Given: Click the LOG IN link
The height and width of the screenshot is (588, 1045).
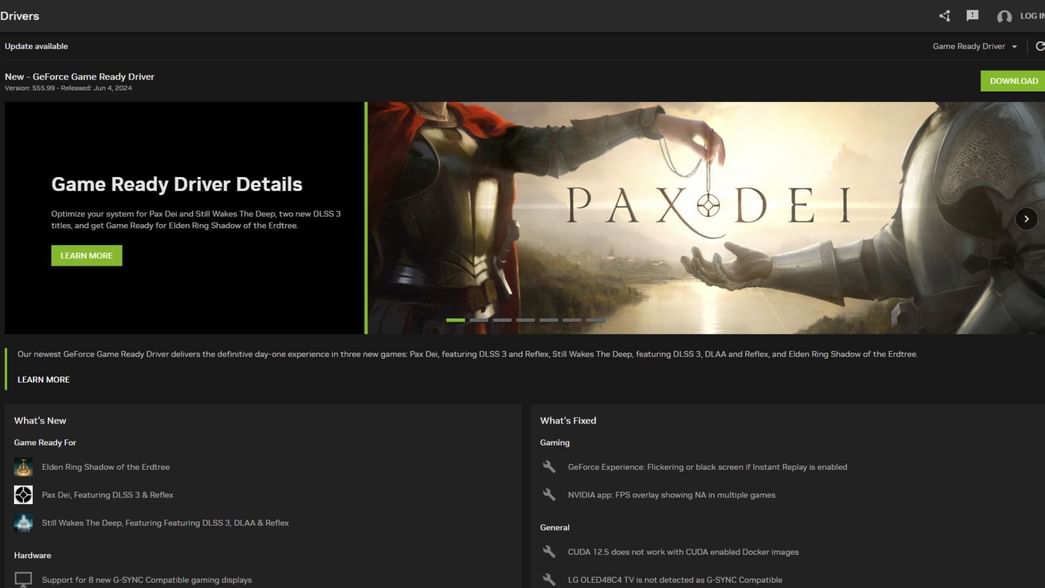Looking at the screenshot, I should pyautogui.click(x=1031, y=16).
